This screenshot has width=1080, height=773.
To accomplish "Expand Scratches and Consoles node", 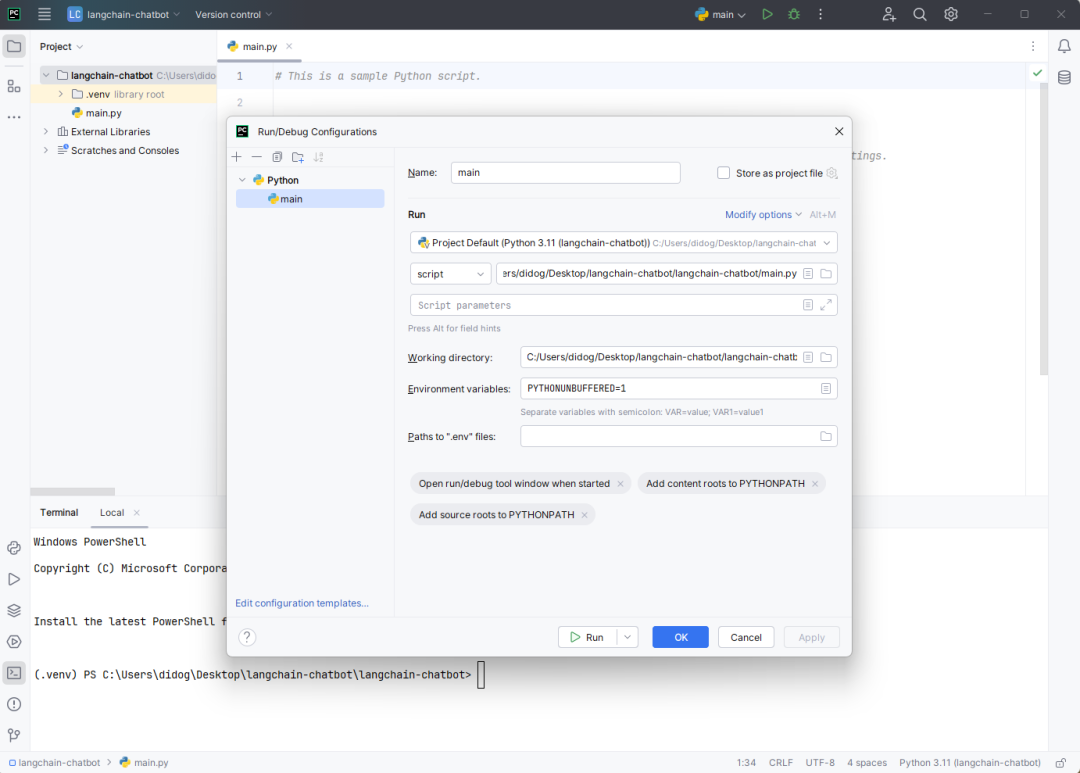I will tap(46, 150).
